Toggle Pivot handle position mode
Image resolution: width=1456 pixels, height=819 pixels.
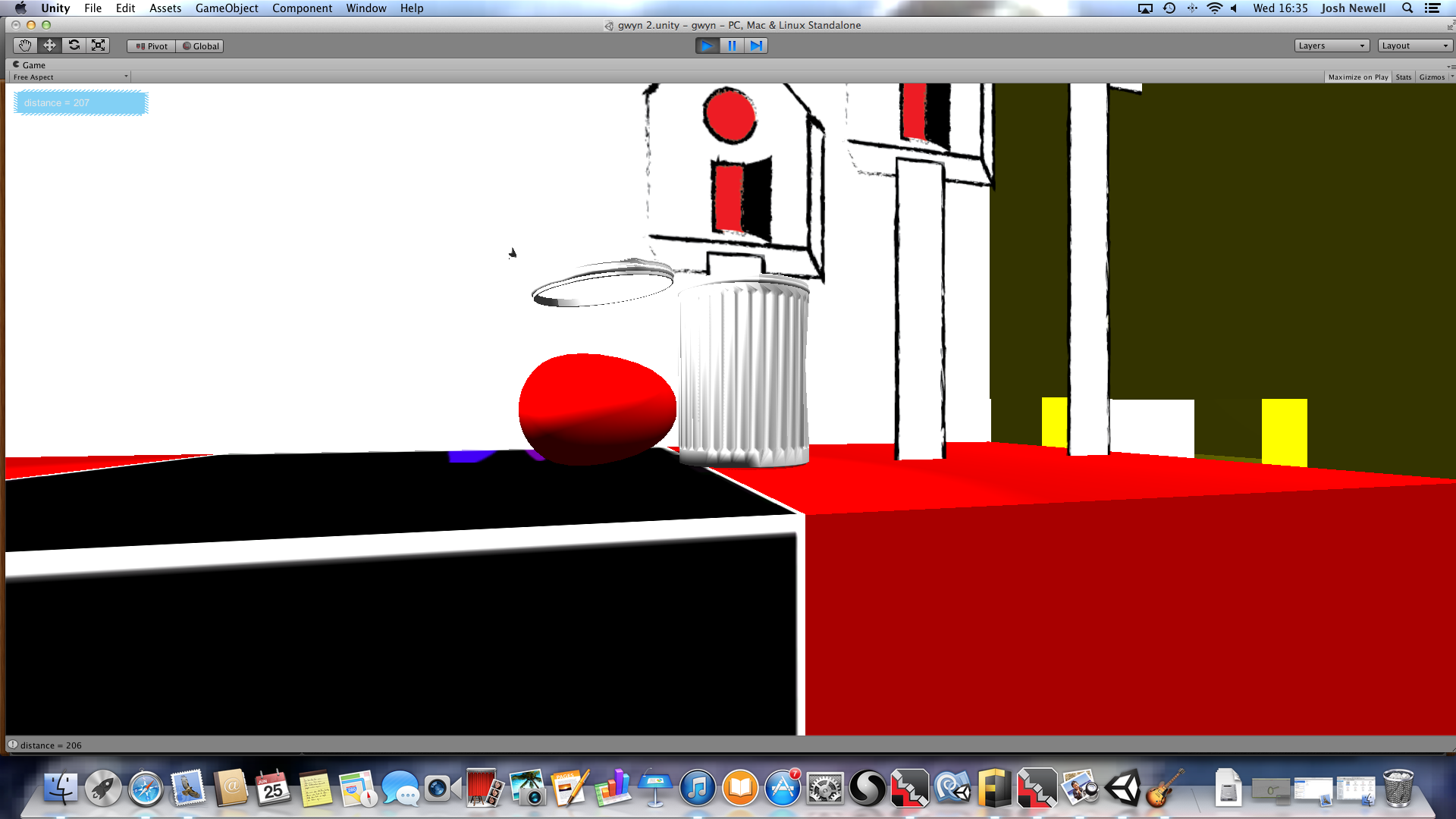tap(152, 46)
